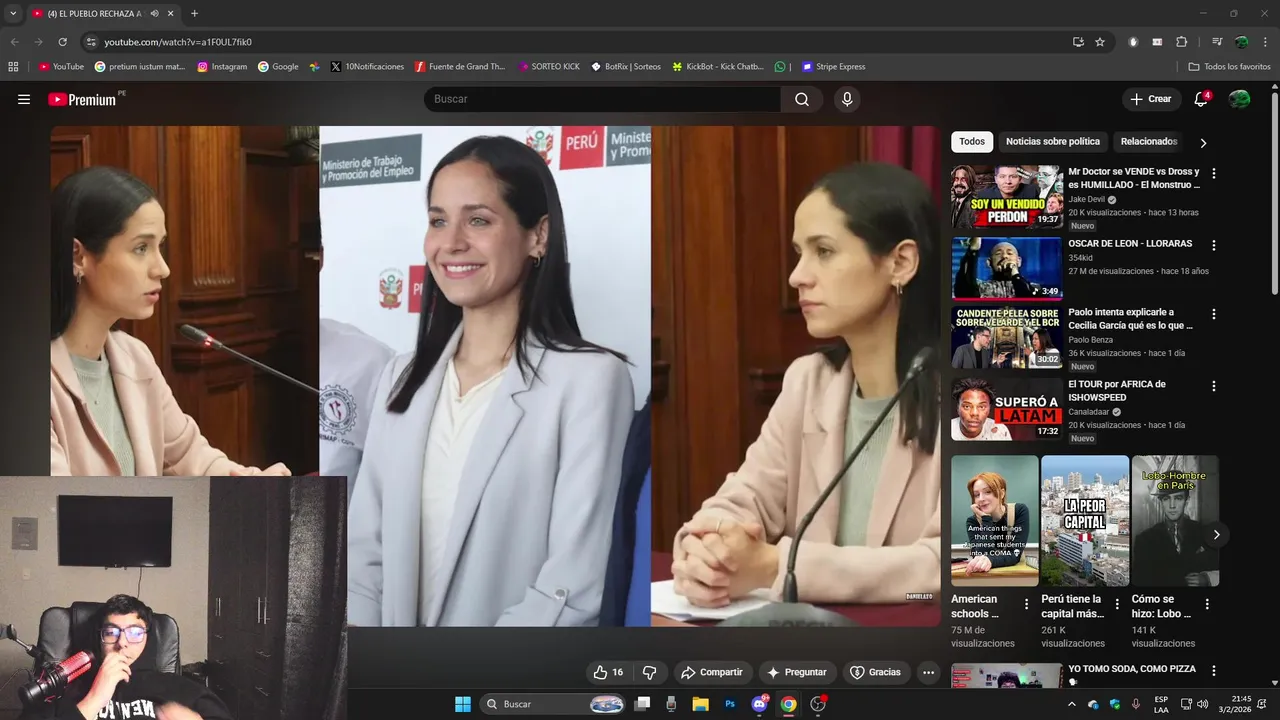Select the Noticias sobre política chip
The width and height of the screenshot is (1280, 720).
point(1053,142)
